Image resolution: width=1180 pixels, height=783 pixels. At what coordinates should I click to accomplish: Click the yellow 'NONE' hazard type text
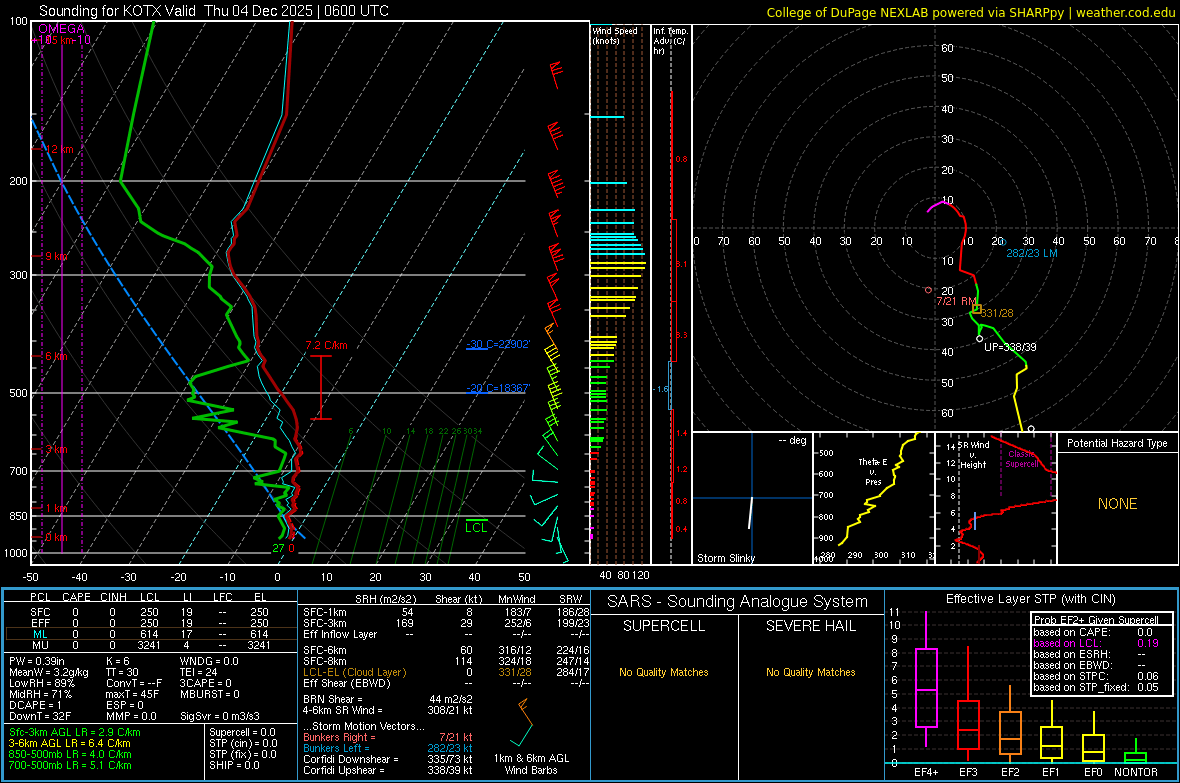pos(1117,504)
